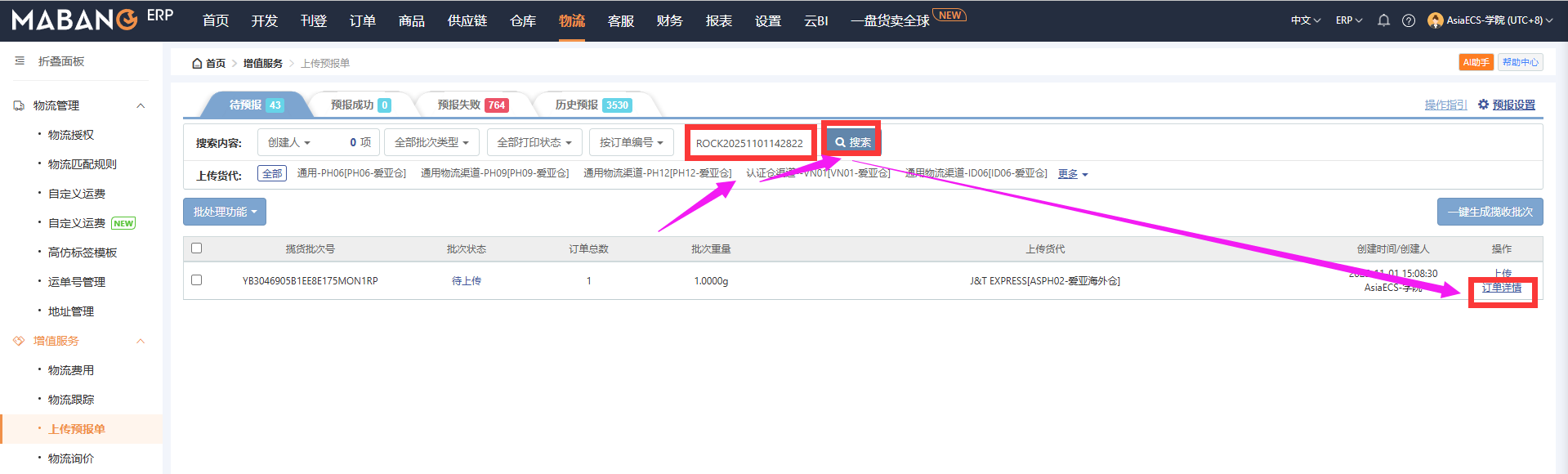
Task: Open the 批处理功能 dropdown menu
Action: coord(225,212)
